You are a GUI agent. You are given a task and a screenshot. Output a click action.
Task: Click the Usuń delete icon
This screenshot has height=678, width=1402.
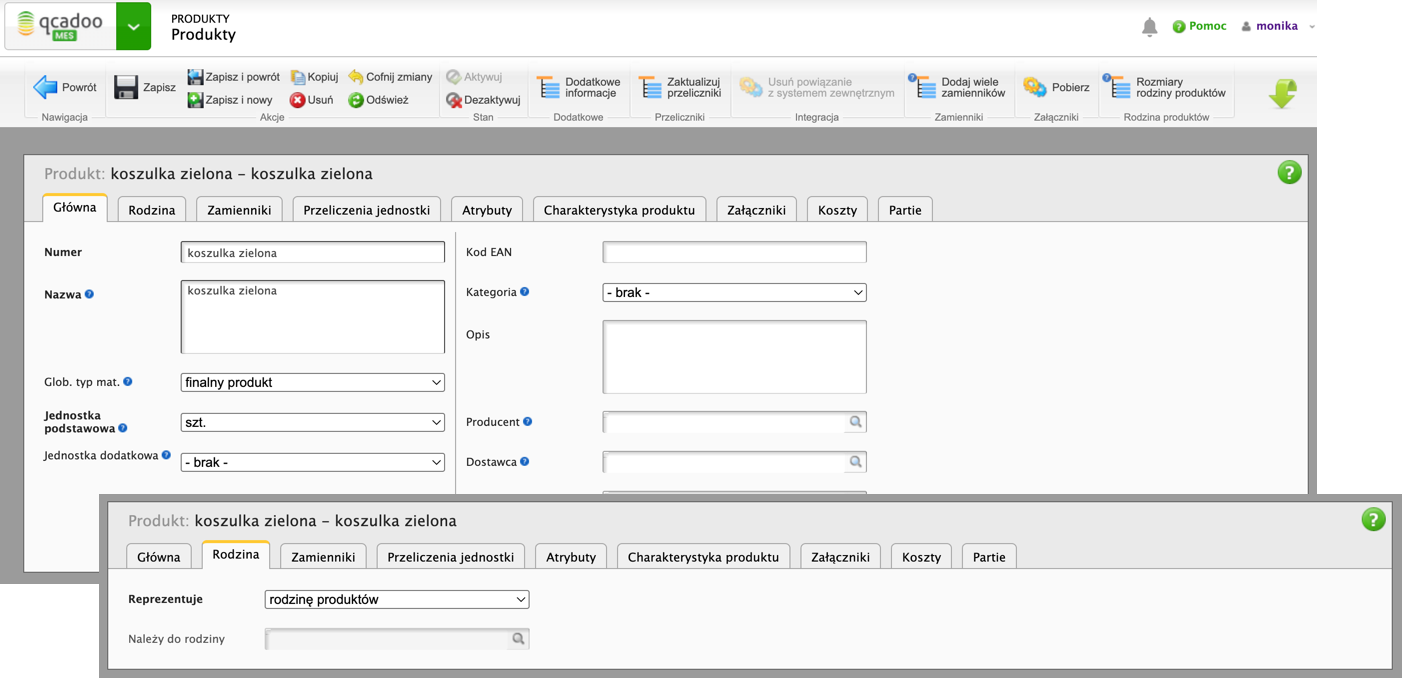(x=297, y=100)
